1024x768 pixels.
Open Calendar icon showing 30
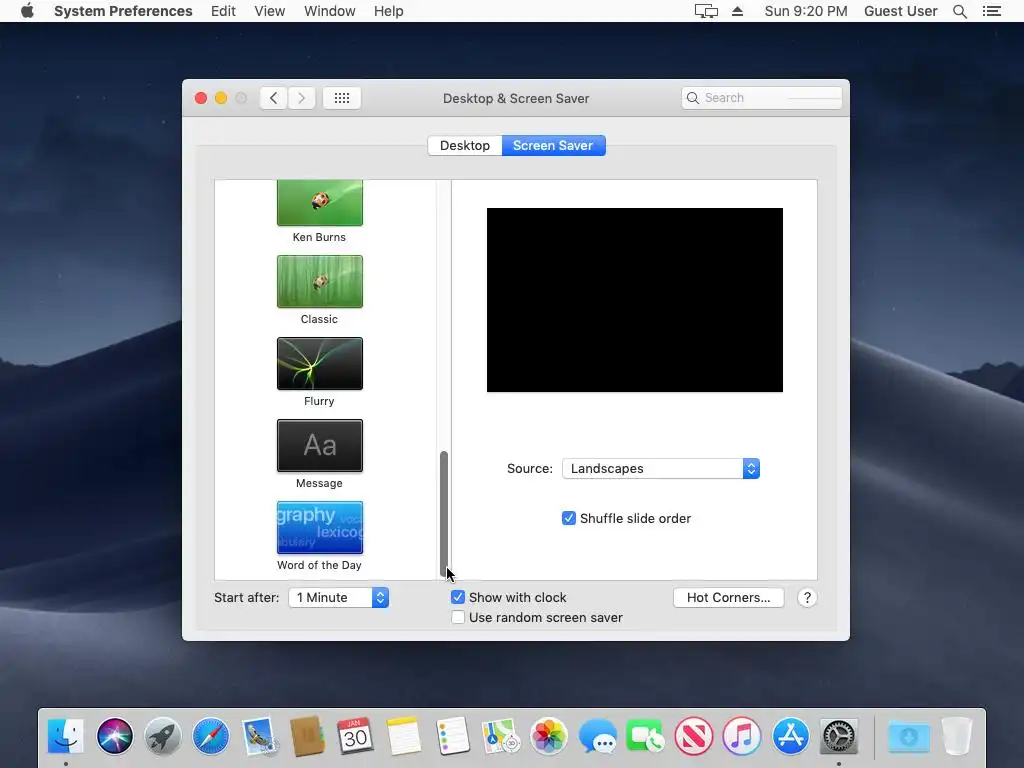(x=355, y=736)
